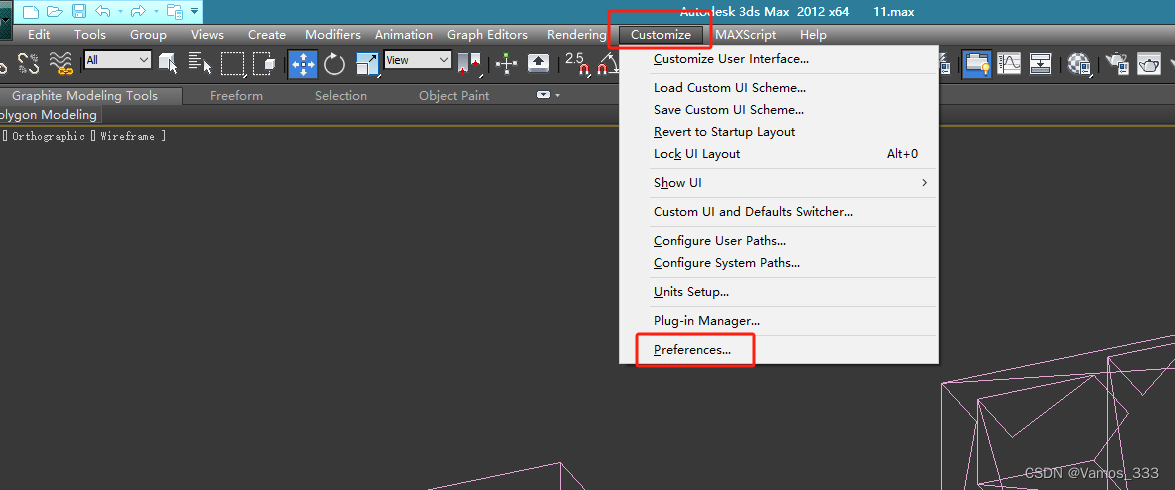
Task: Click the Unlink Selection chain icon
Action: (28, 64)
